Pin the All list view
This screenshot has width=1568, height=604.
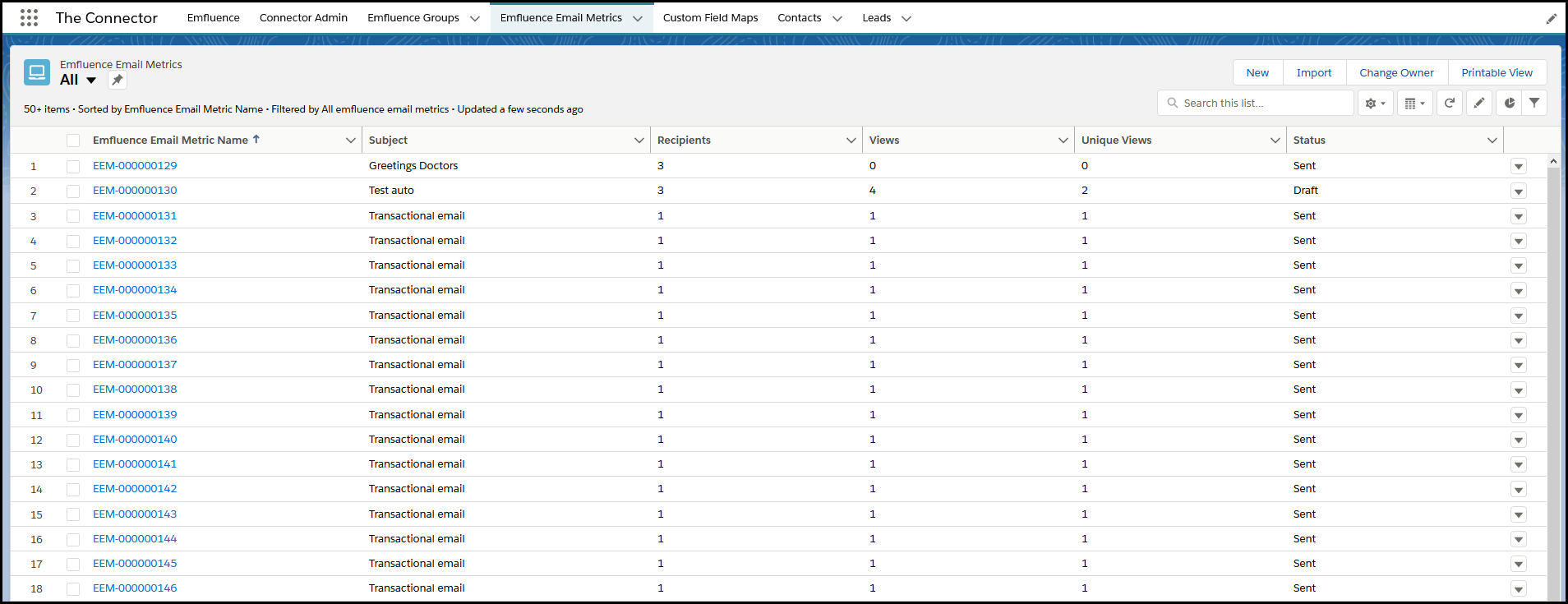coord(118,80)
